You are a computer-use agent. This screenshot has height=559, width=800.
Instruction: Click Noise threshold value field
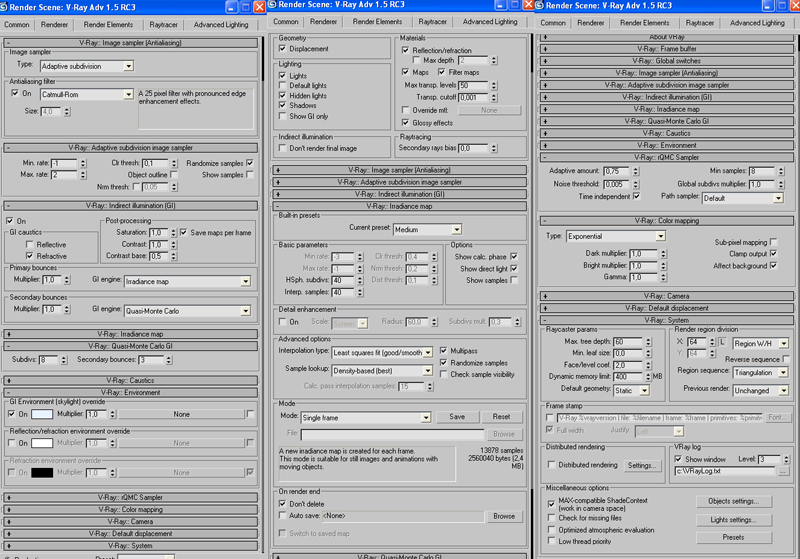(x=617, y=184)
